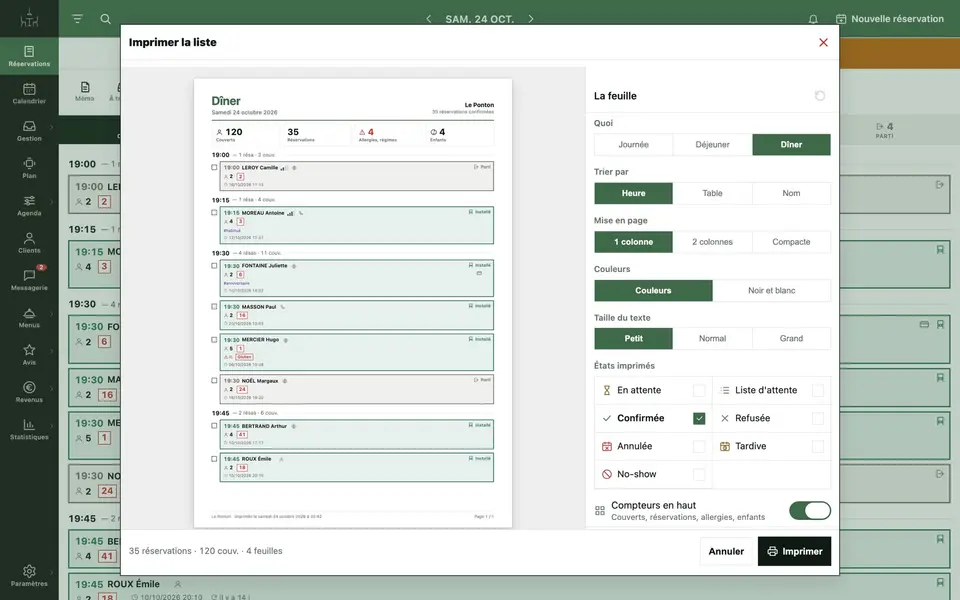This screenshot has width=960, height=600.
Task: Toggle off Compteurs en haut switch
Action: tap(809, 511)
